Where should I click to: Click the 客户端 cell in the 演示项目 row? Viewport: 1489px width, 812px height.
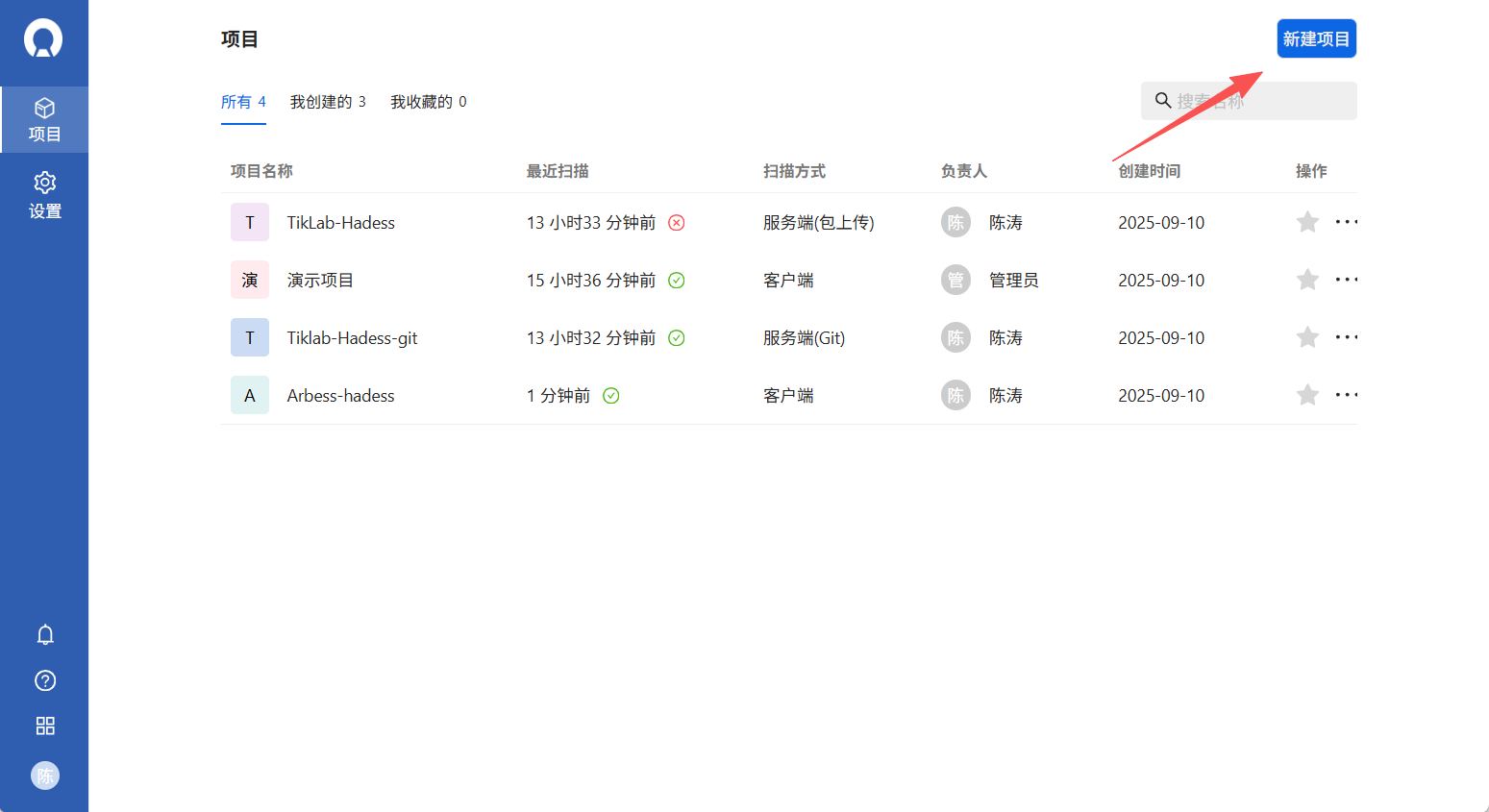pyautogui.click(x=788, y=281)
